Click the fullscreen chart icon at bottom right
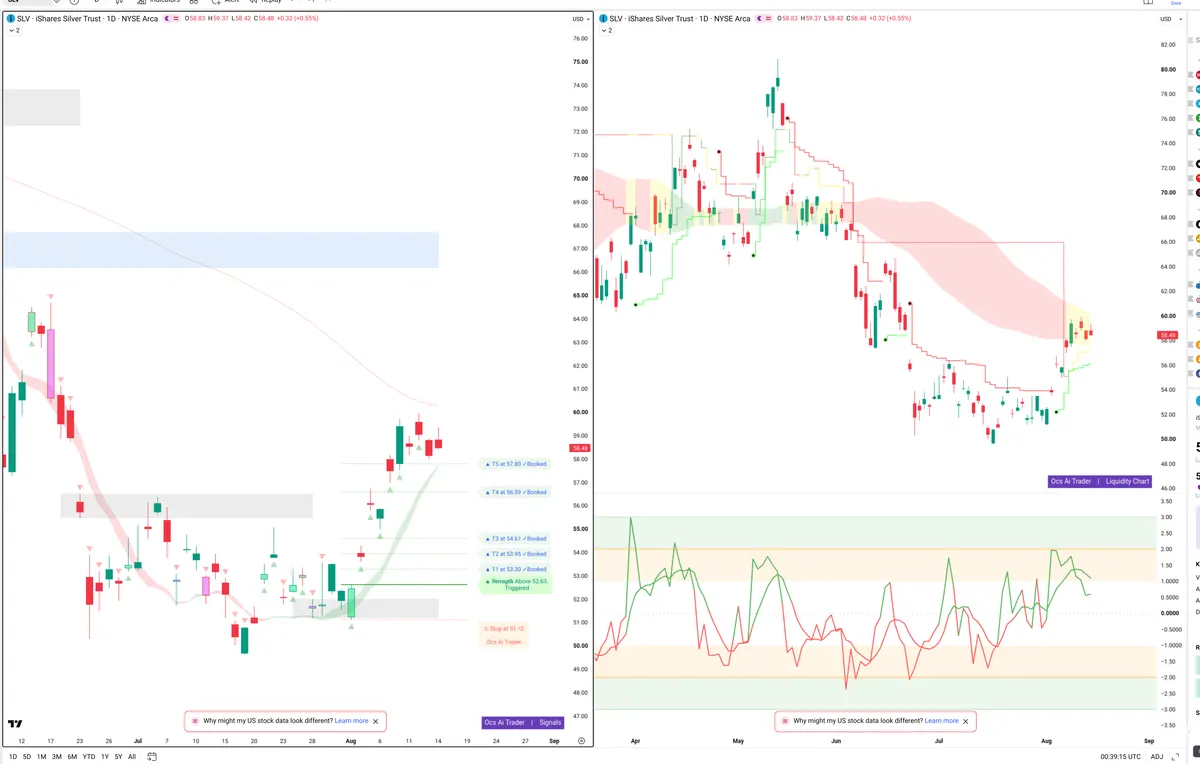Viewport: 1200px width, 764px height. pos(1173,756)
